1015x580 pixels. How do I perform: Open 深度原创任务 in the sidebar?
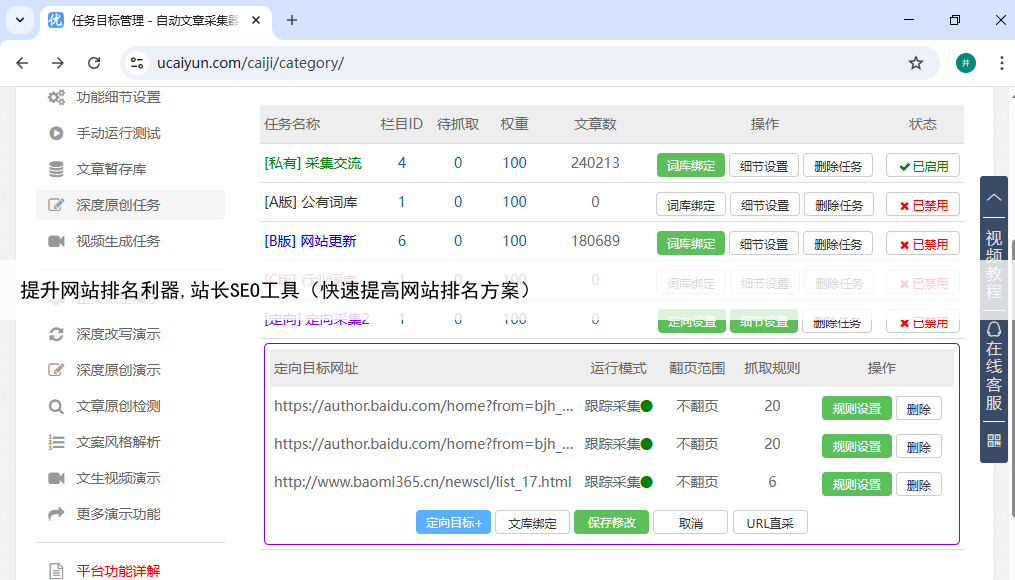pos(118,205)
